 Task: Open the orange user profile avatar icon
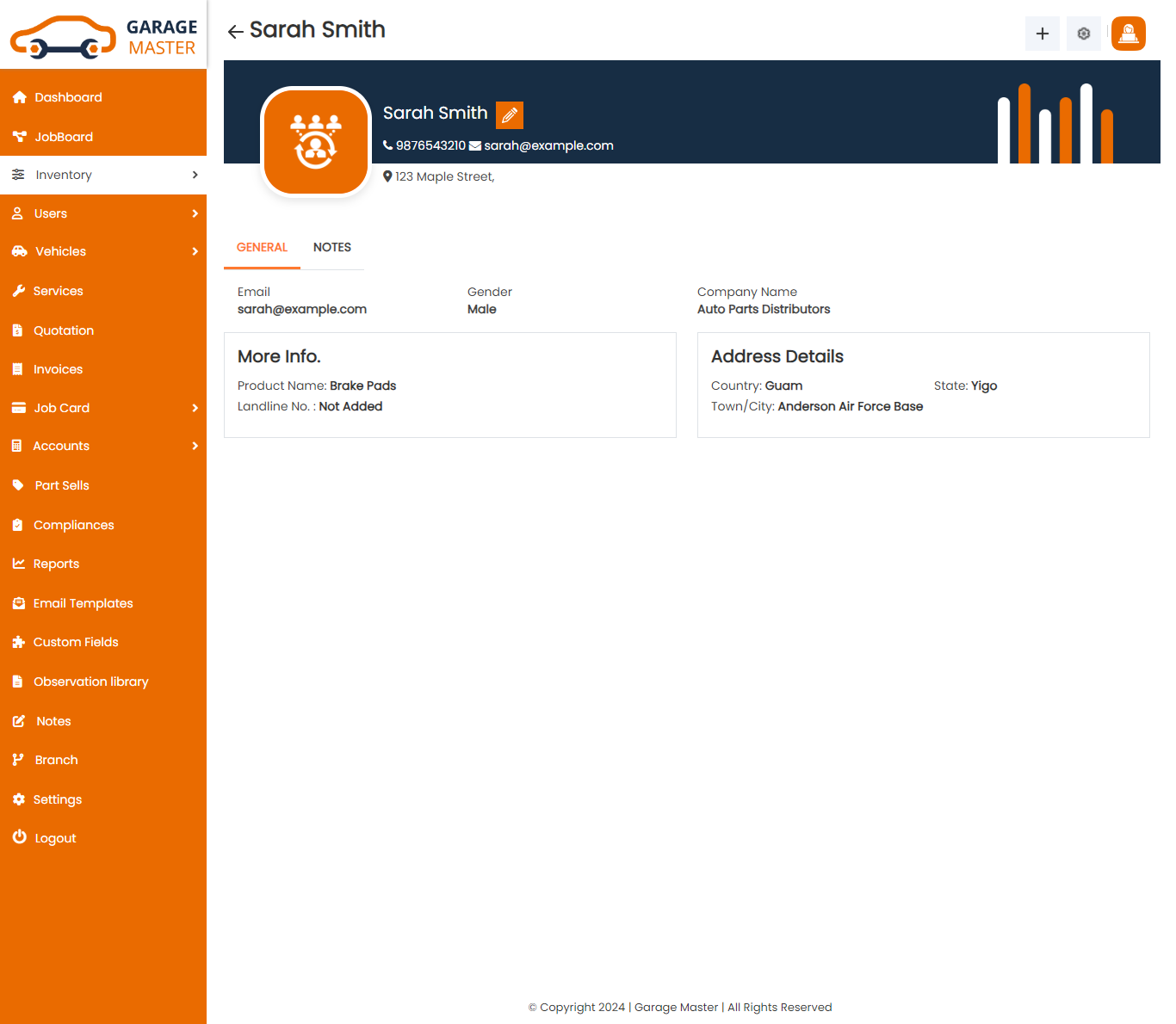(1128, 34)
